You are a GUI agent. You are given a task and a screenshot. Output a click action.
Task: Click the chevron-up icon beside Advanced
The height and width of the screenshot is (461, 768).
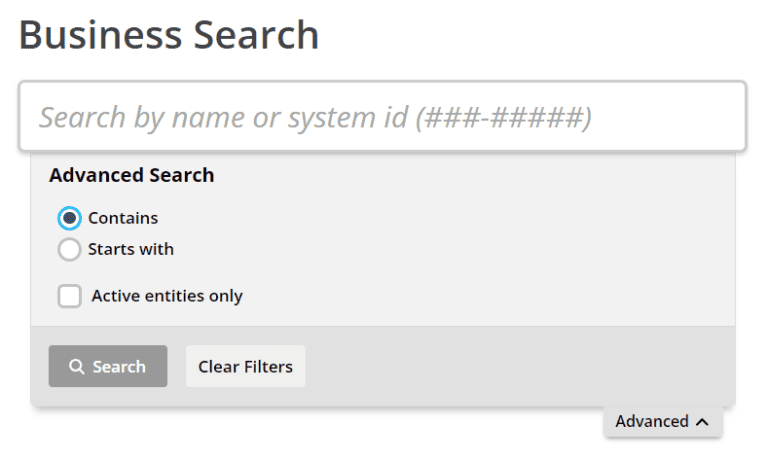(702, 422)
